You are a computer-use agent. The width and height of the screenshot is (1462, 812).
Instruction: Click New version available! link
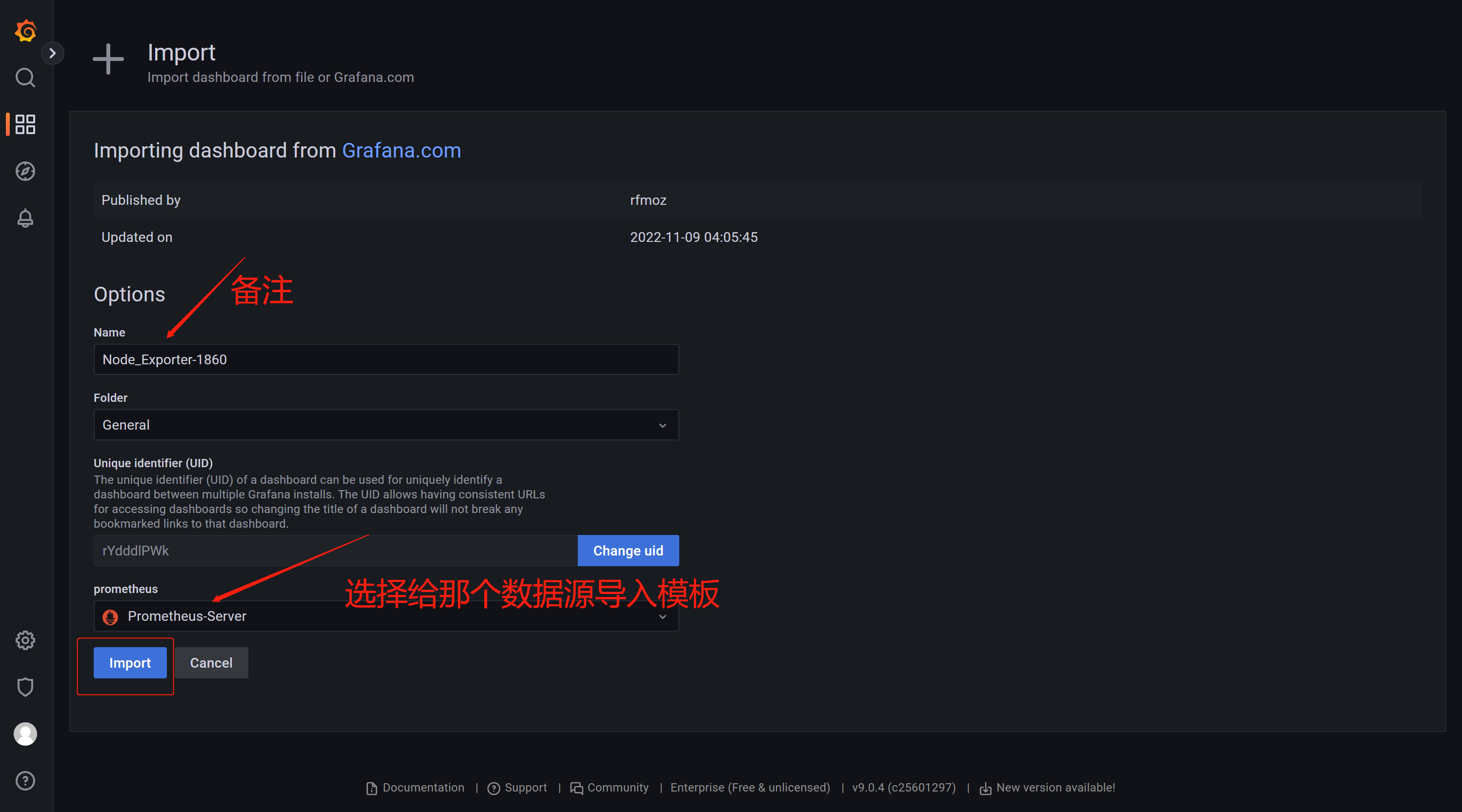[x=1056, y=788]
